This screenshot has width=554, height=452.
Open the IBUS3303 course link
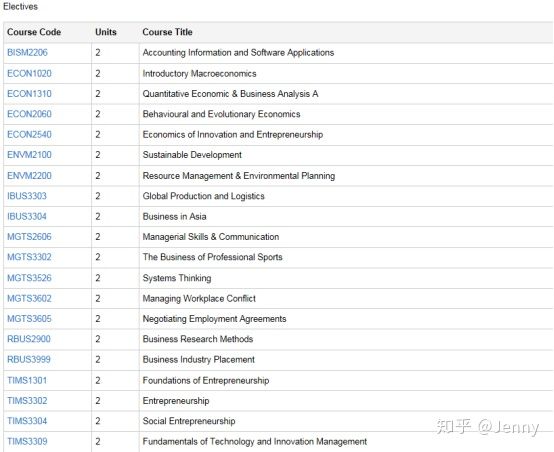(27, 196)
